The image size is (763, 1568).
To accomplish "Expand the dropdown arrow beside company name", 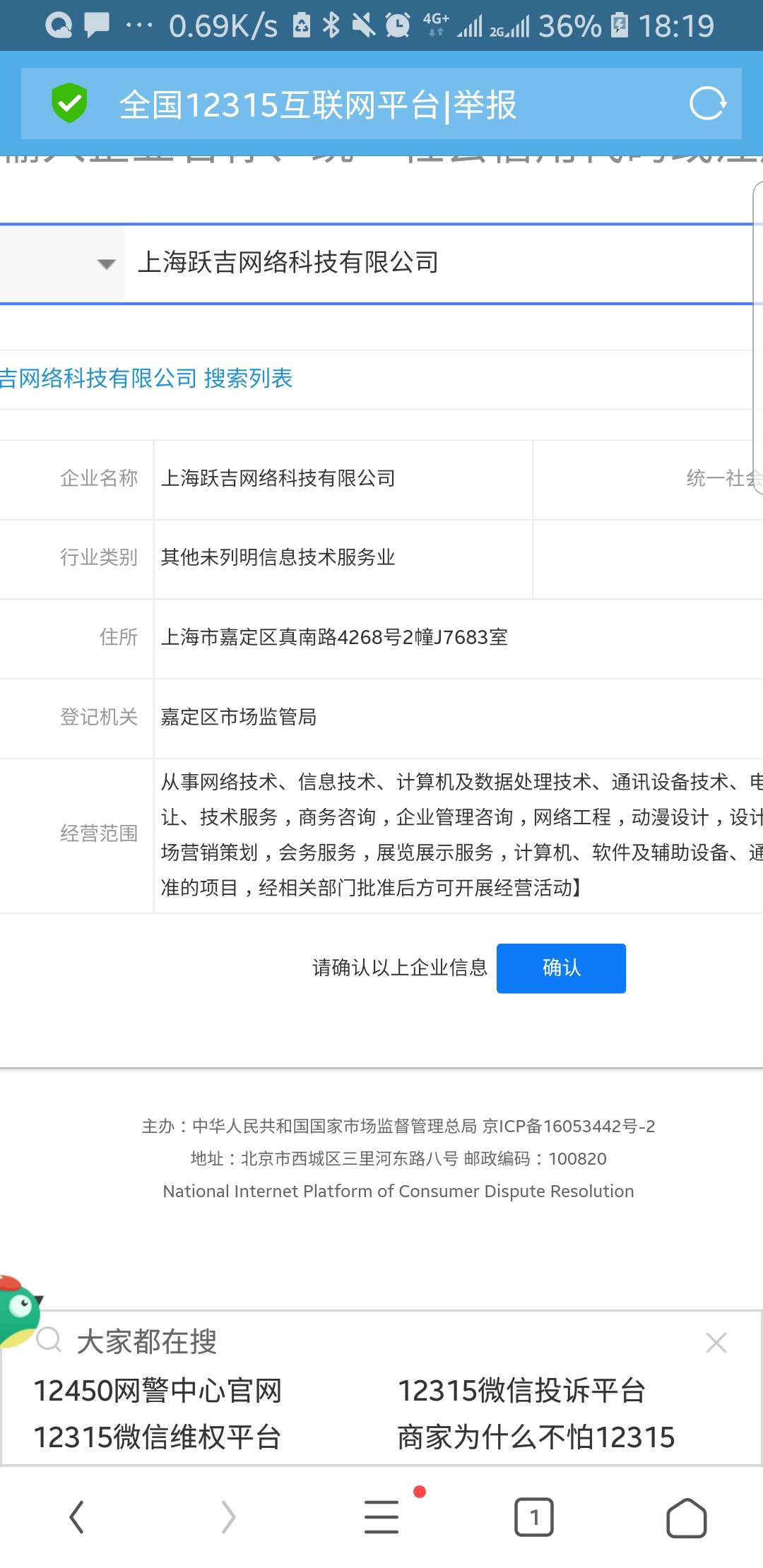I will 107,264.
